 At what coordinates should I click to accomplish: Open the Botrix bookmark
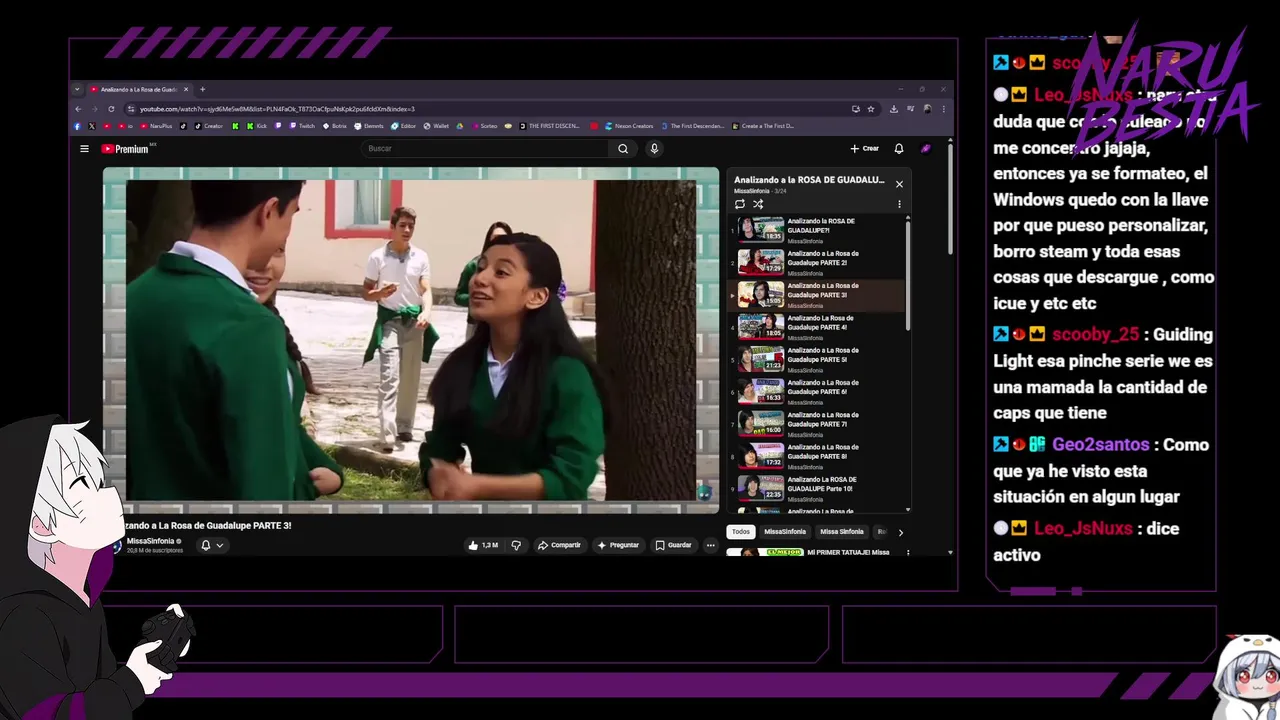(334, 126)
